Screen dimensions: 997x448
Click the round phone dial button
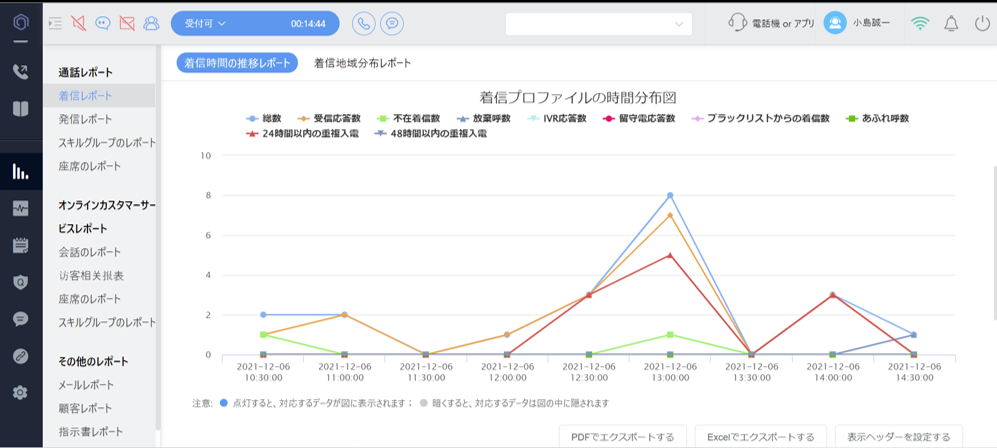point(364,23)
